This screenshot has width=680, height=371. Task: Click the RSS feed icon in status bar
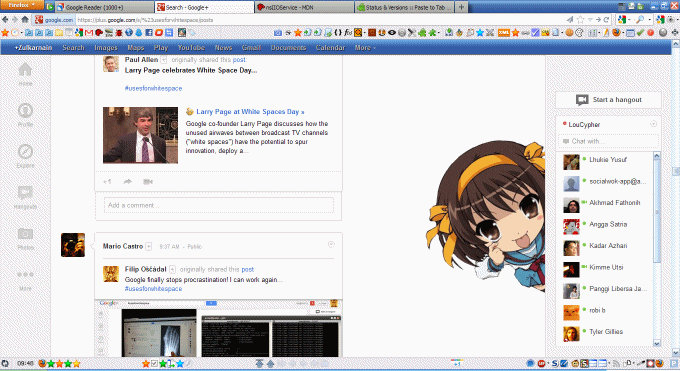tap(616, 363)
